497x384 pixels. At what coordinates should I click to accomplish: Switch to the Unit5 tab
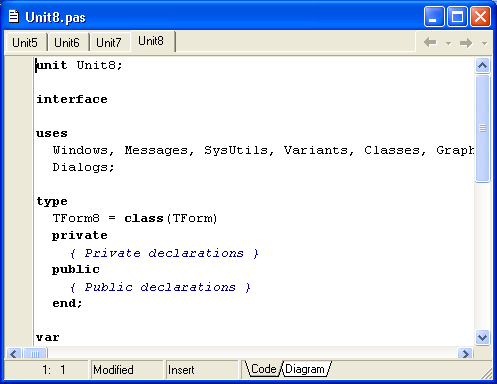click(x=25, y=42)
